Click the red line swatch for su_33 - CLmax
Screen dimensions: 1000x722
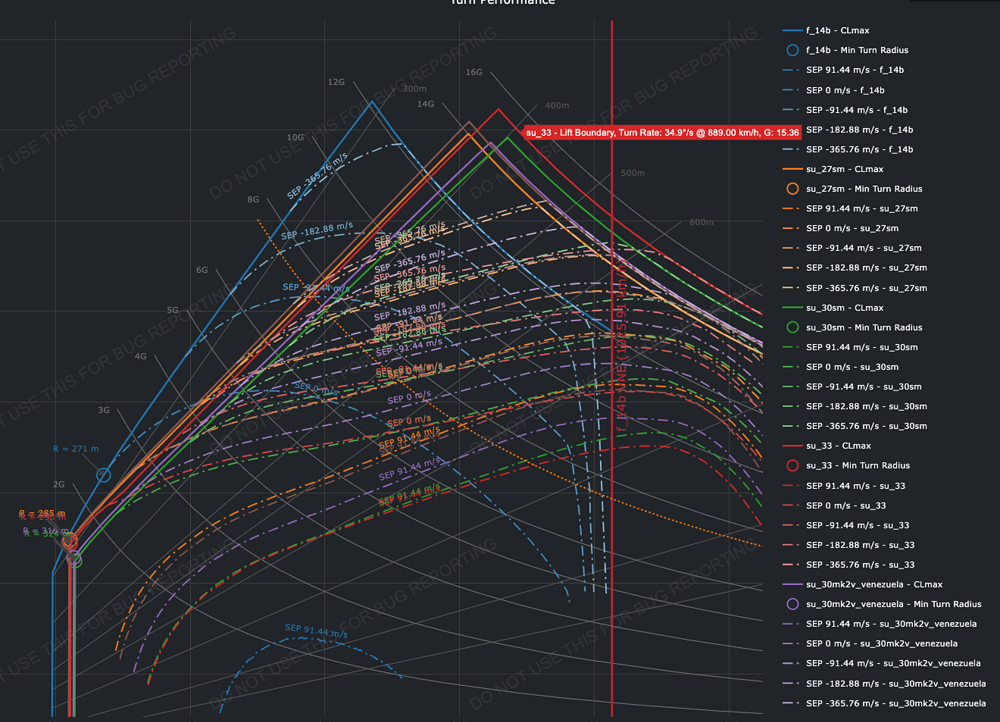[x=793, y=446]
